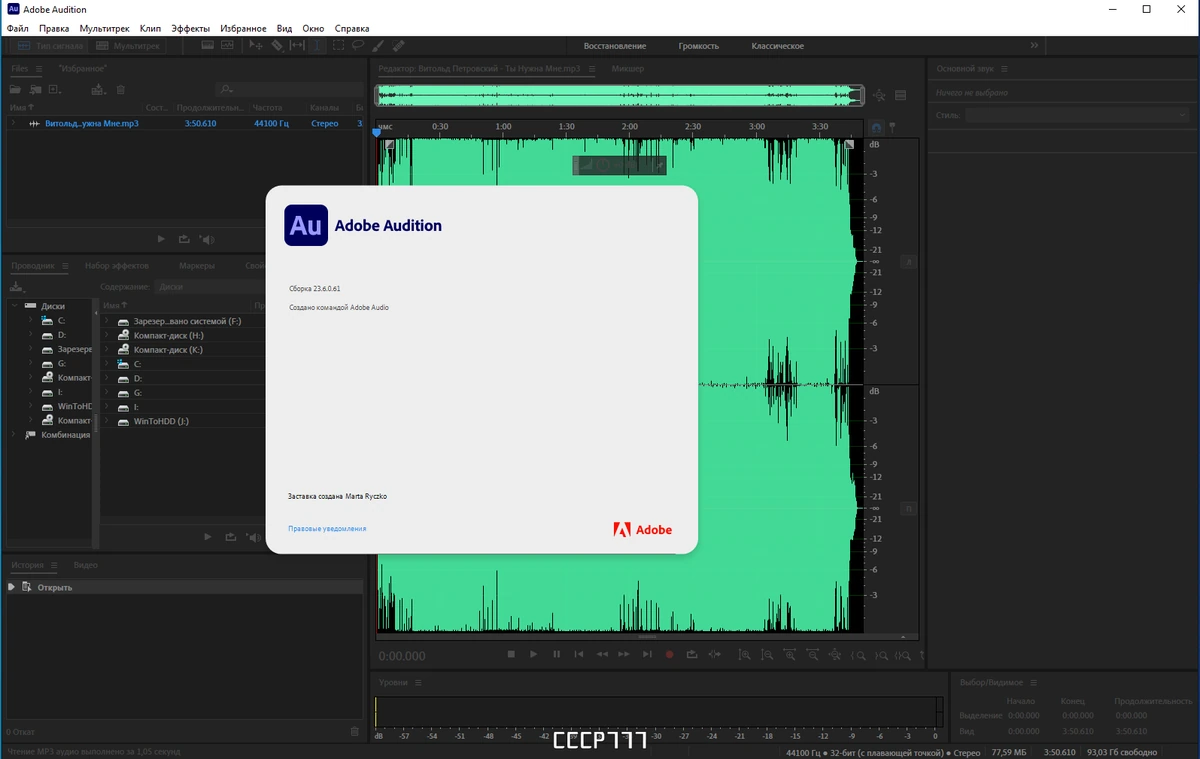Select the Slip tool in toolbar

(297, 45)
